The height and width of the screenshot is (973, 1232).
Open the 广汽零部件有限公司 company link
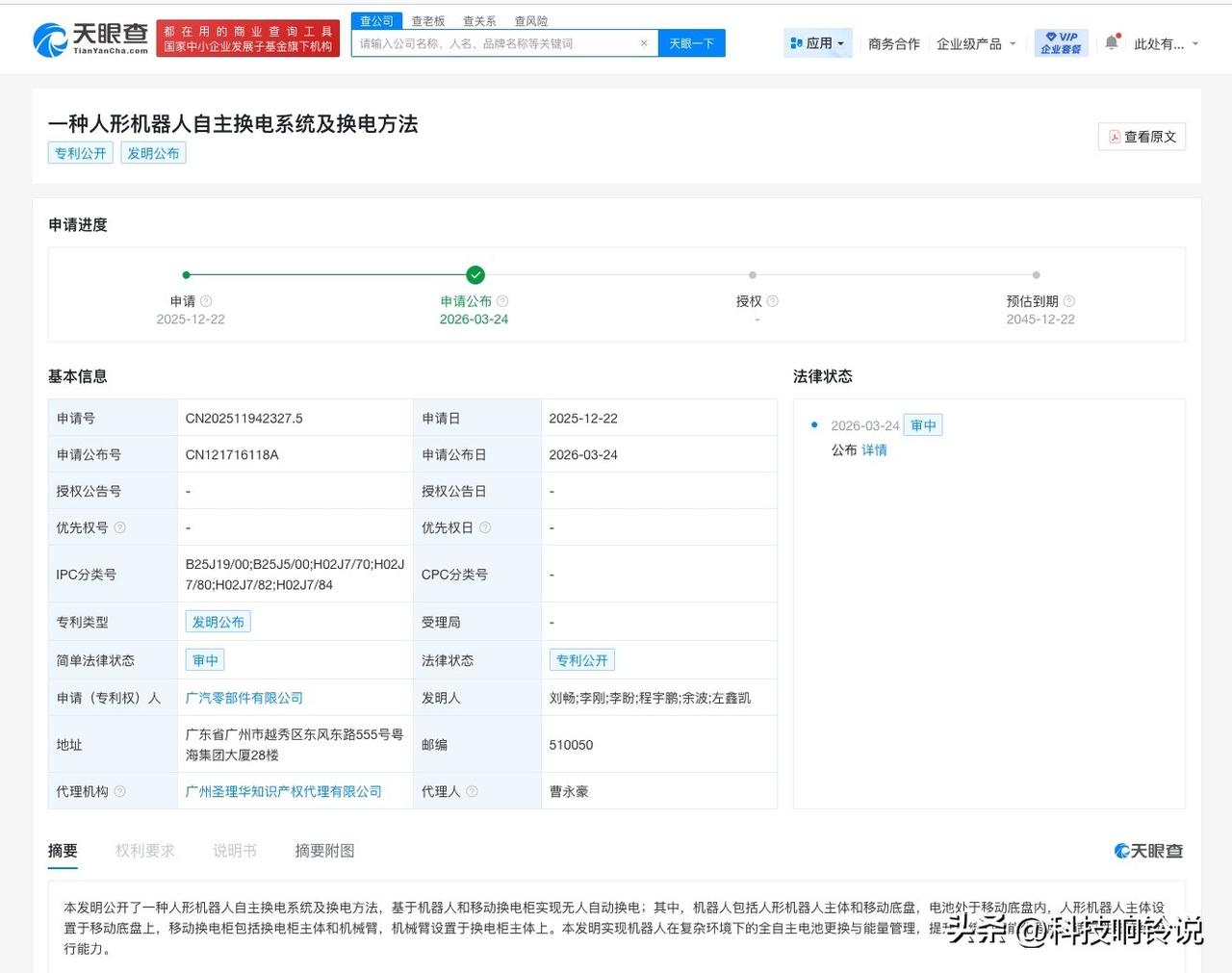coord(244,697)
